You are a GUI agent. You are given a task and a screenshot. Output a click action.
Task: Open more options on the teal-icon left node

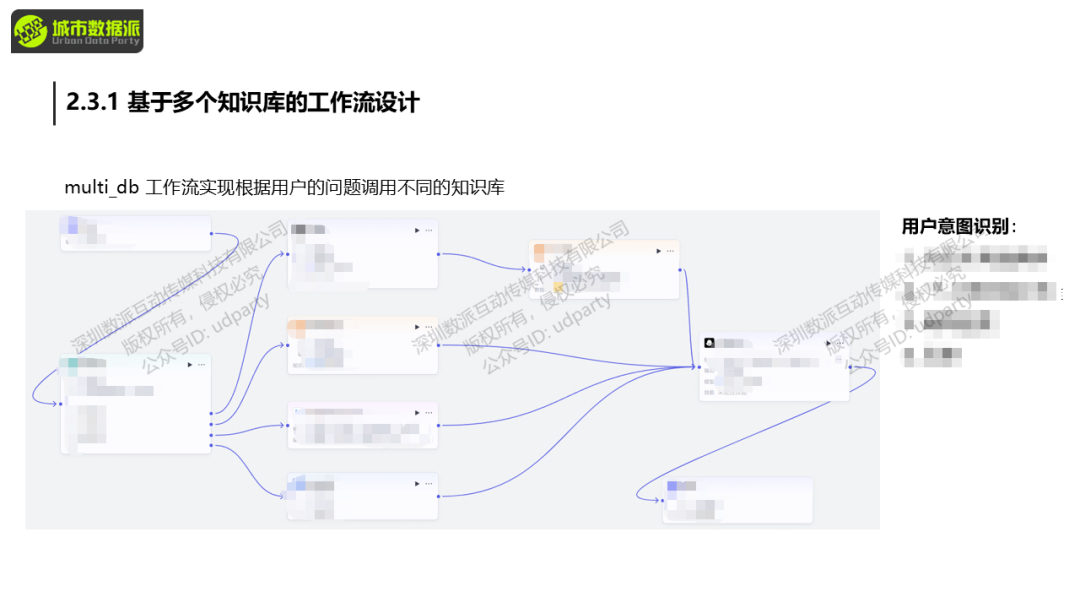point(201,365)
